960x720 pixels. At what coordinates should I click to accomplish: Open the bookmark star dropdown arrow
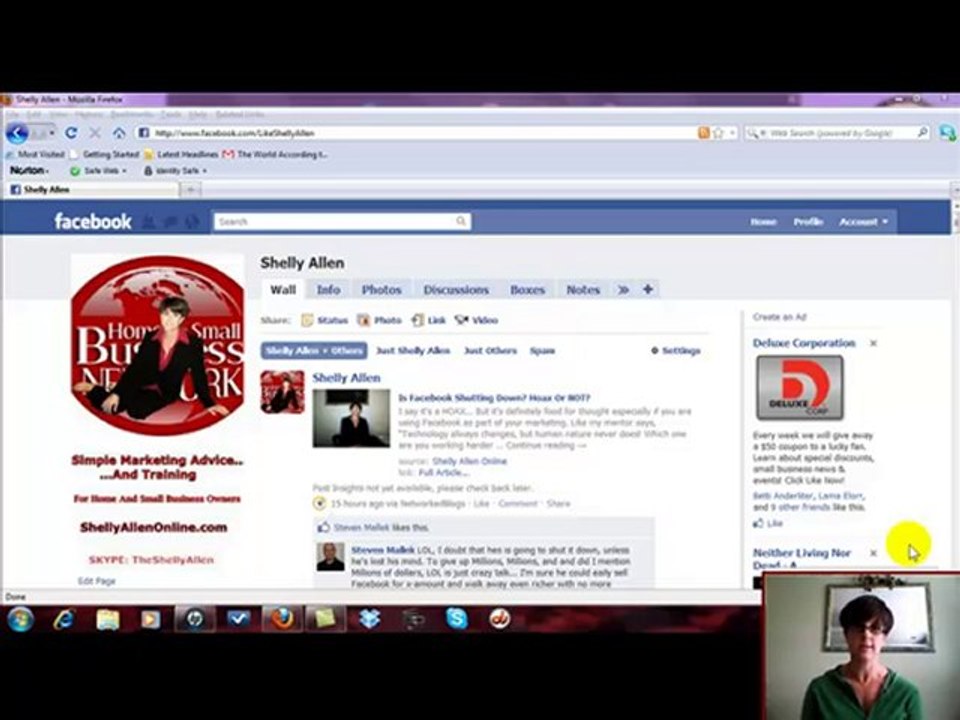732,133
